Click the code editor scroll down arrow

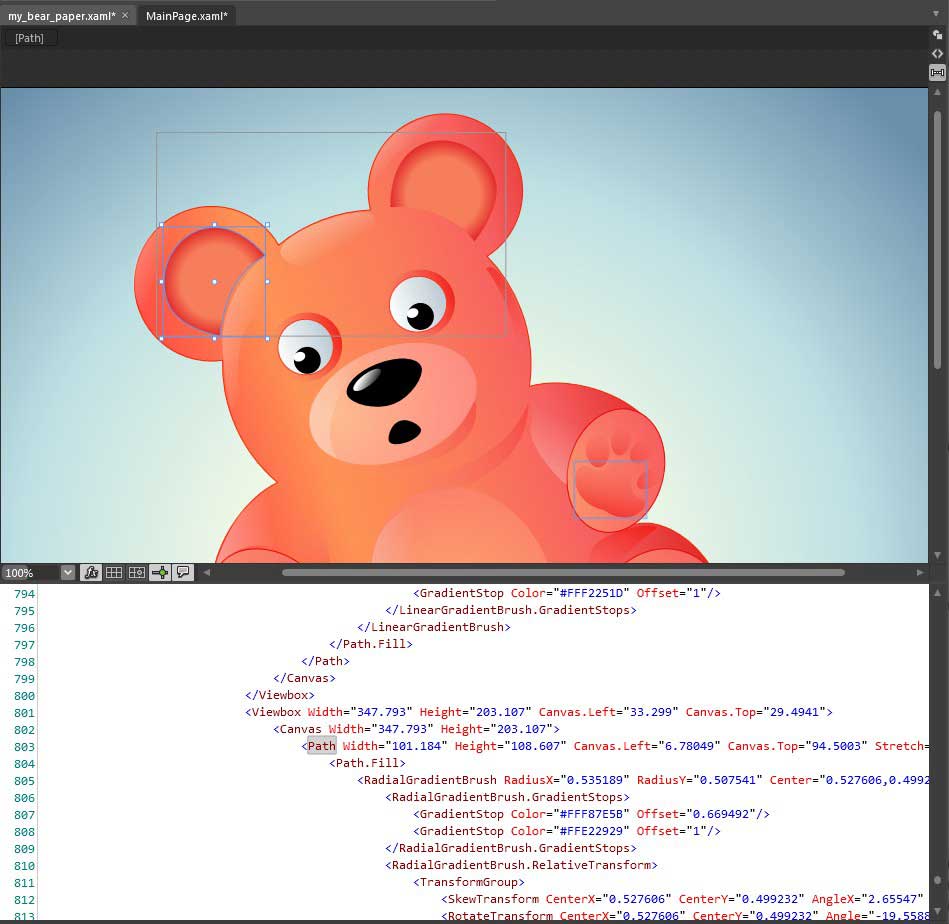pos(938,909)
